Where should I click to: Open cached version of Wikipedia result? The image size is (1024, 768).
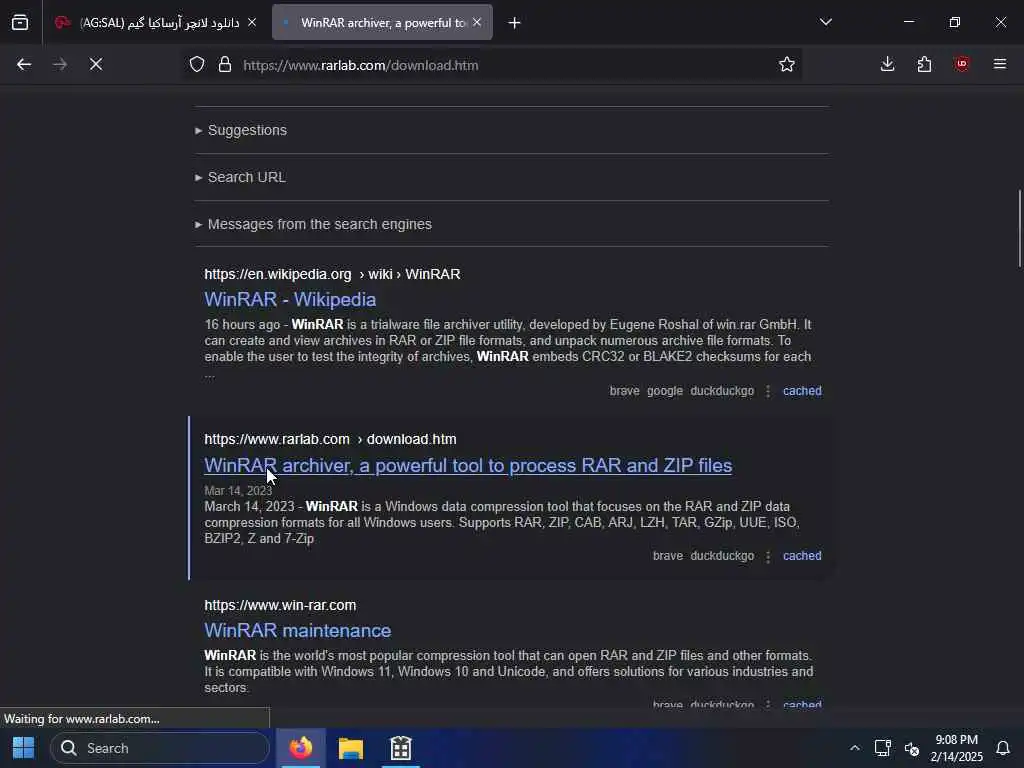[802, 391]
